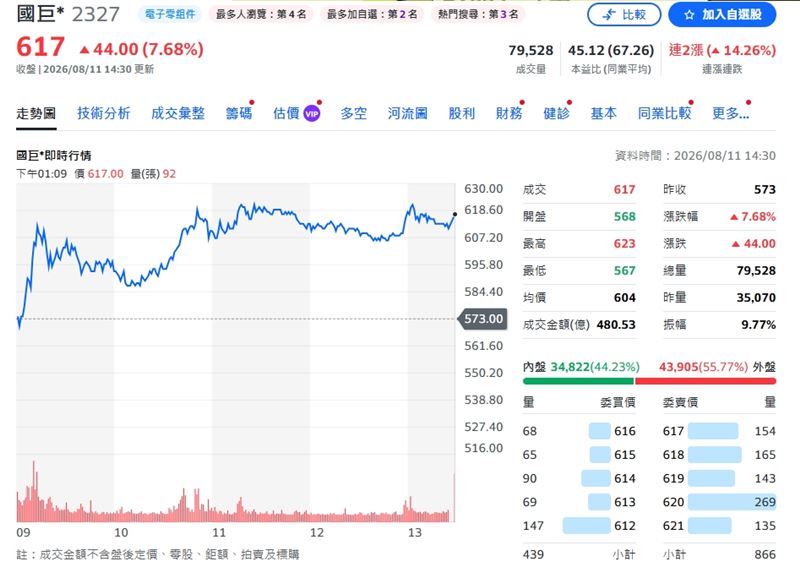Click the 最低 value 567
This screenshot has width=800, height=572.
pos(624,271)
